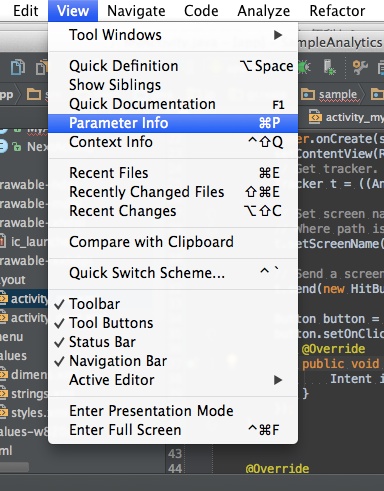This screenshot has height=491, width=384.
Task: Open the Edit menu
Action: pyautogui.click(x=25, y=11)
